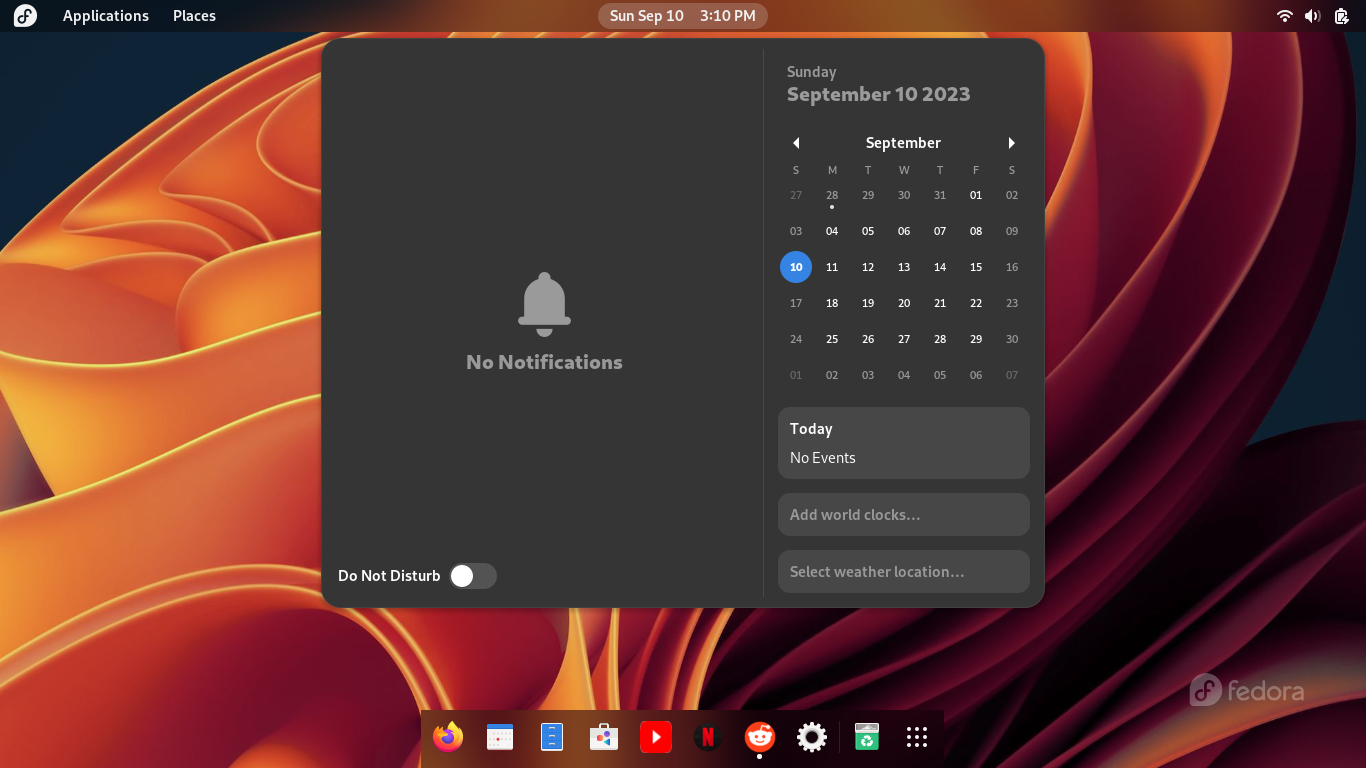Click the Fedora logo in top bar
This screenshot has height=768, width=1366.
pos(25,16)
